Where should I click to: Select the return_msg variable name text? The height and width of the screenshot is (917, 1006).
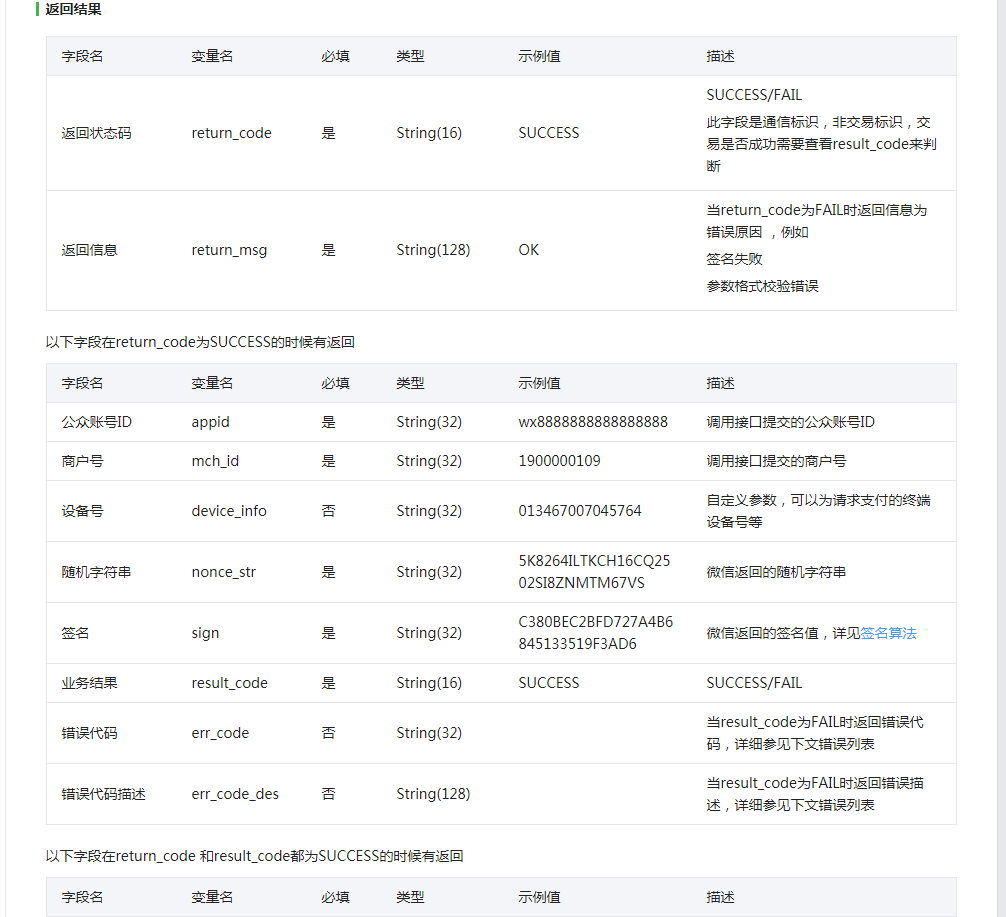(x=229, y=250)
